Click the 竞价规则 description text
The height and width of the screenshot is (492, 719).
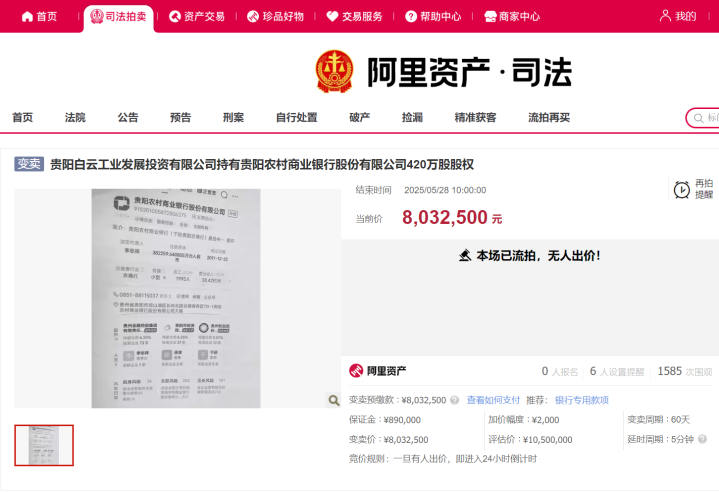[465, 459]
